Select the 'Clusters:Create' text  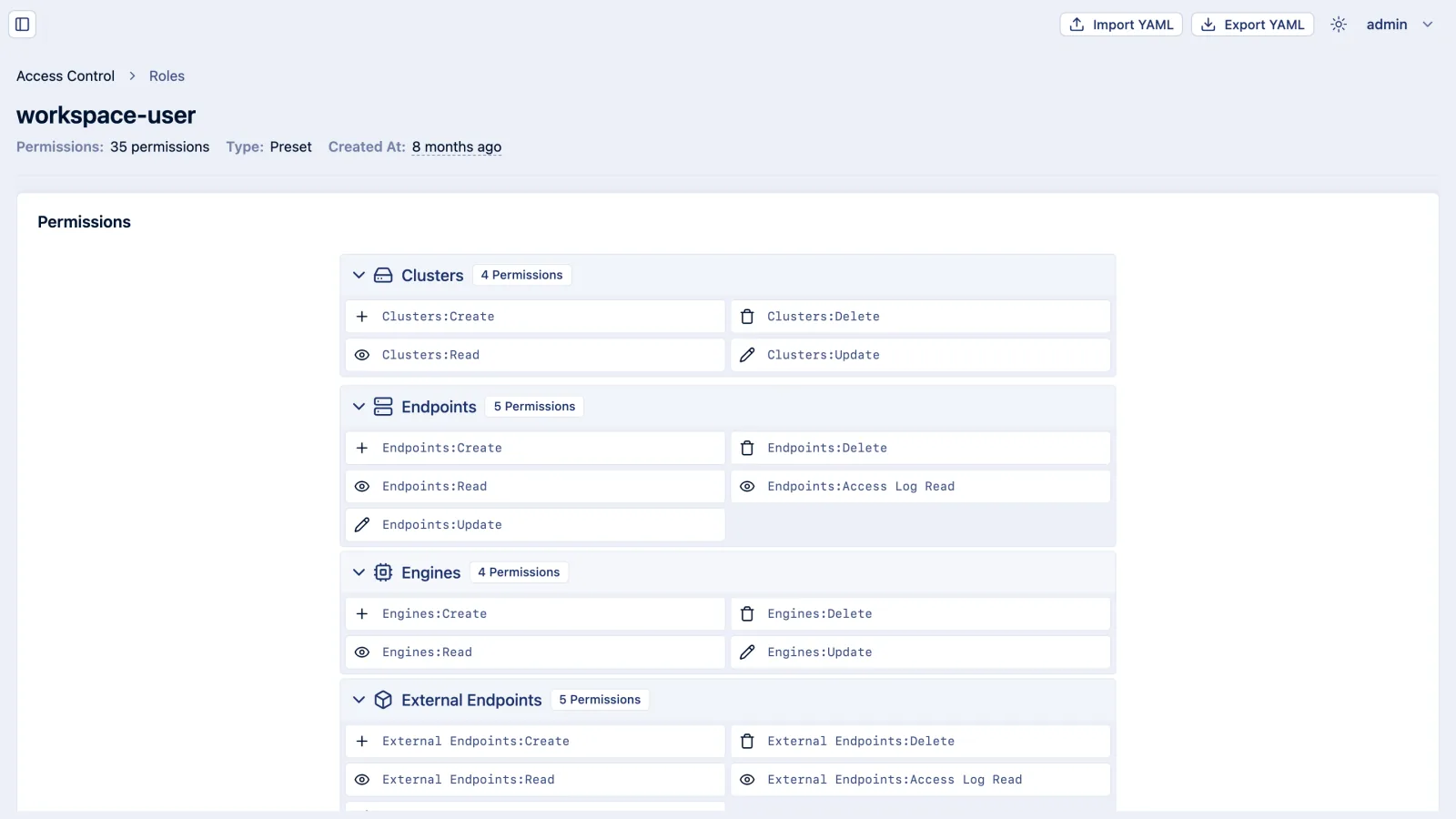439,317
